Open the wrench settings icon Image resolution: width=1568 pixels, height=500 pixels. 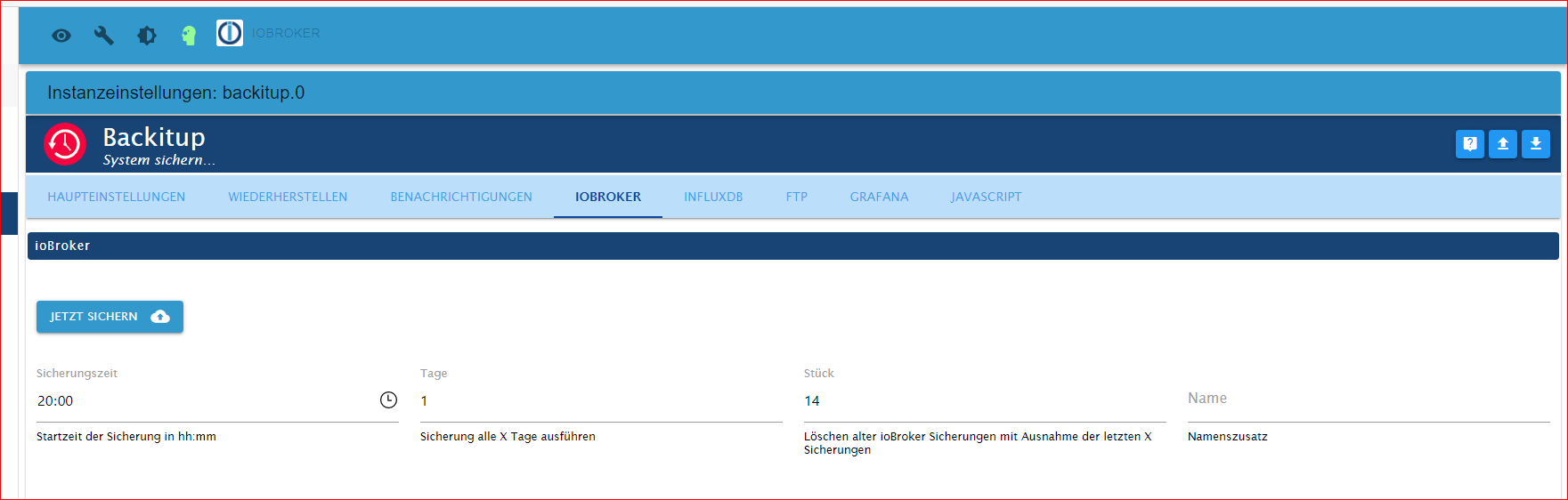[104, 35]
